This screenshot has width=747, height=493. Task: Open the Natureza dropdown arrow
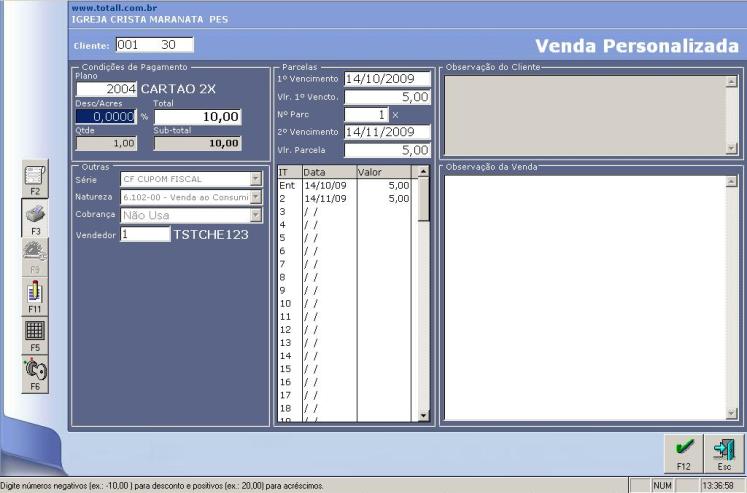click(x=256, y=197)
